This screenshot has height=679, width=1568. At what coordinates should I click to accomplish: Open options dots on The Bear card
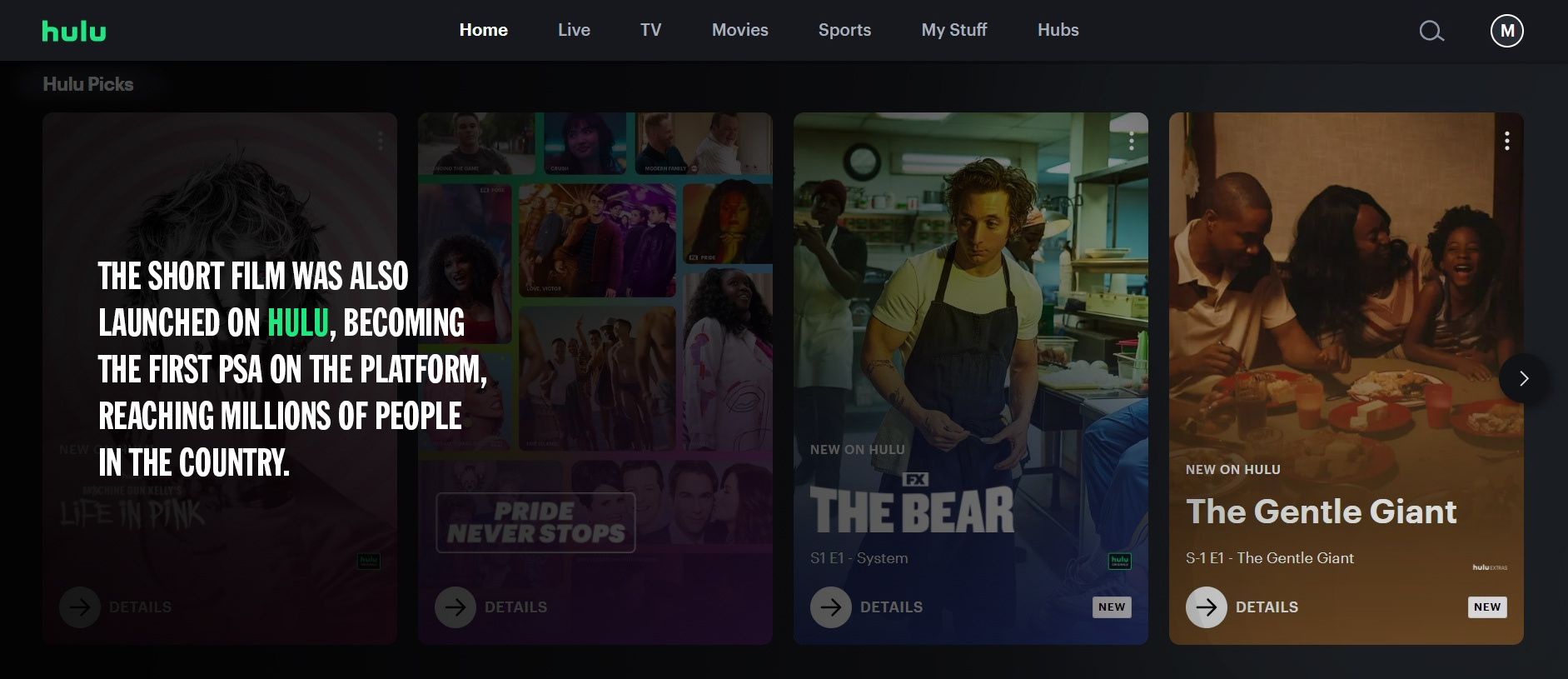(1131, 141)
